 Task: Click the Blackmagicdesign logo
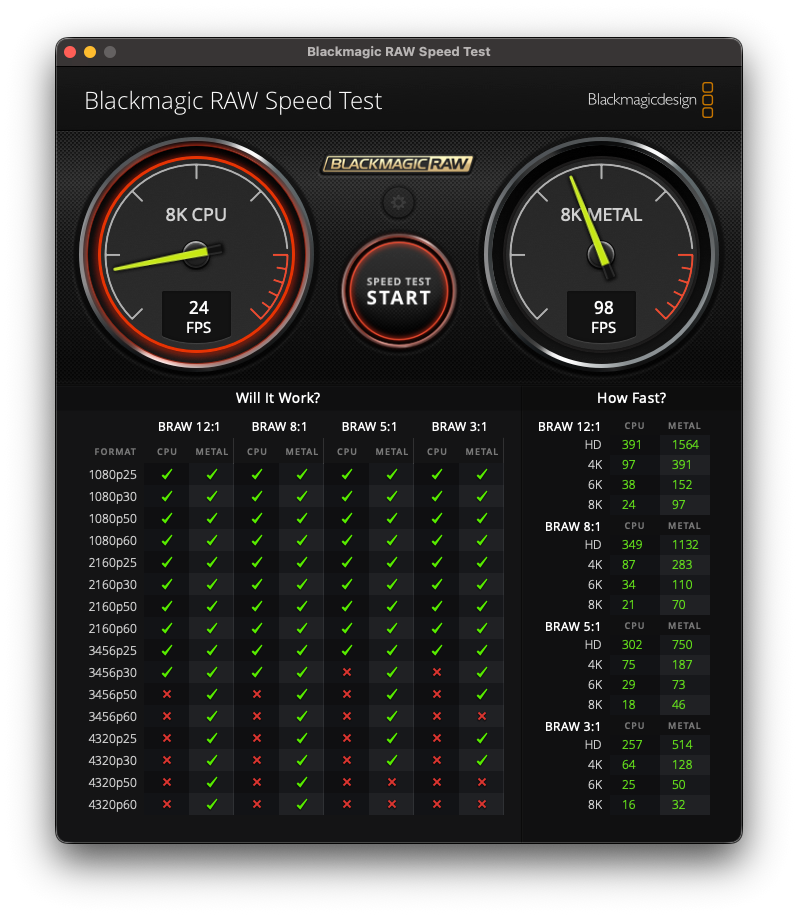pos(650,100)
